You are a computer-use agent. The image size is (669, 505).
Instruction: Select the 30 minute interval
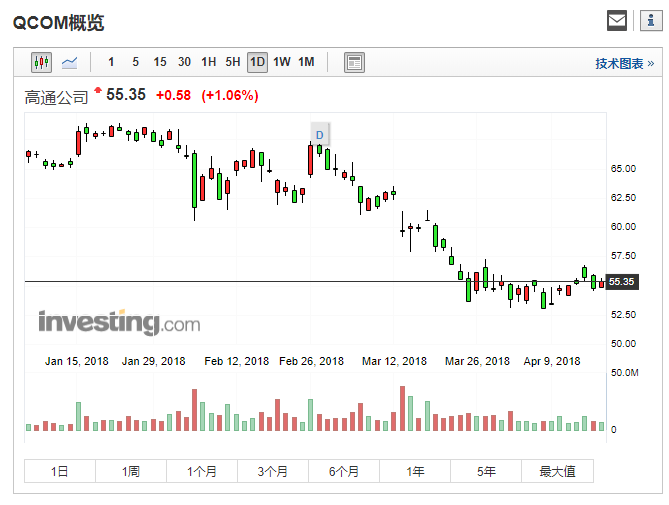pyautogui.click(x=184, y=62)
